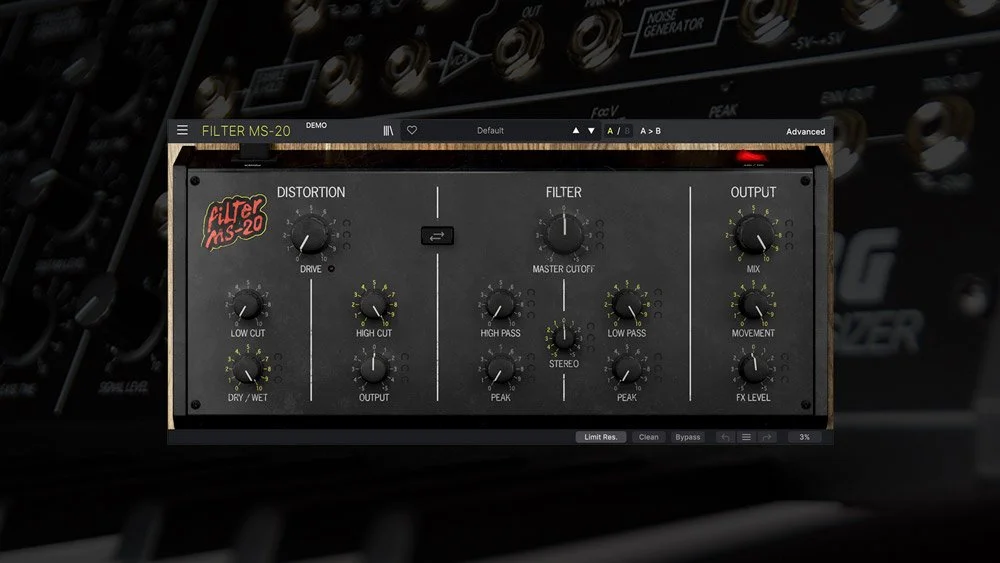Click the distortion Output knob
This screenshot has width=1000, height=563.
click(x=373, y=369)
